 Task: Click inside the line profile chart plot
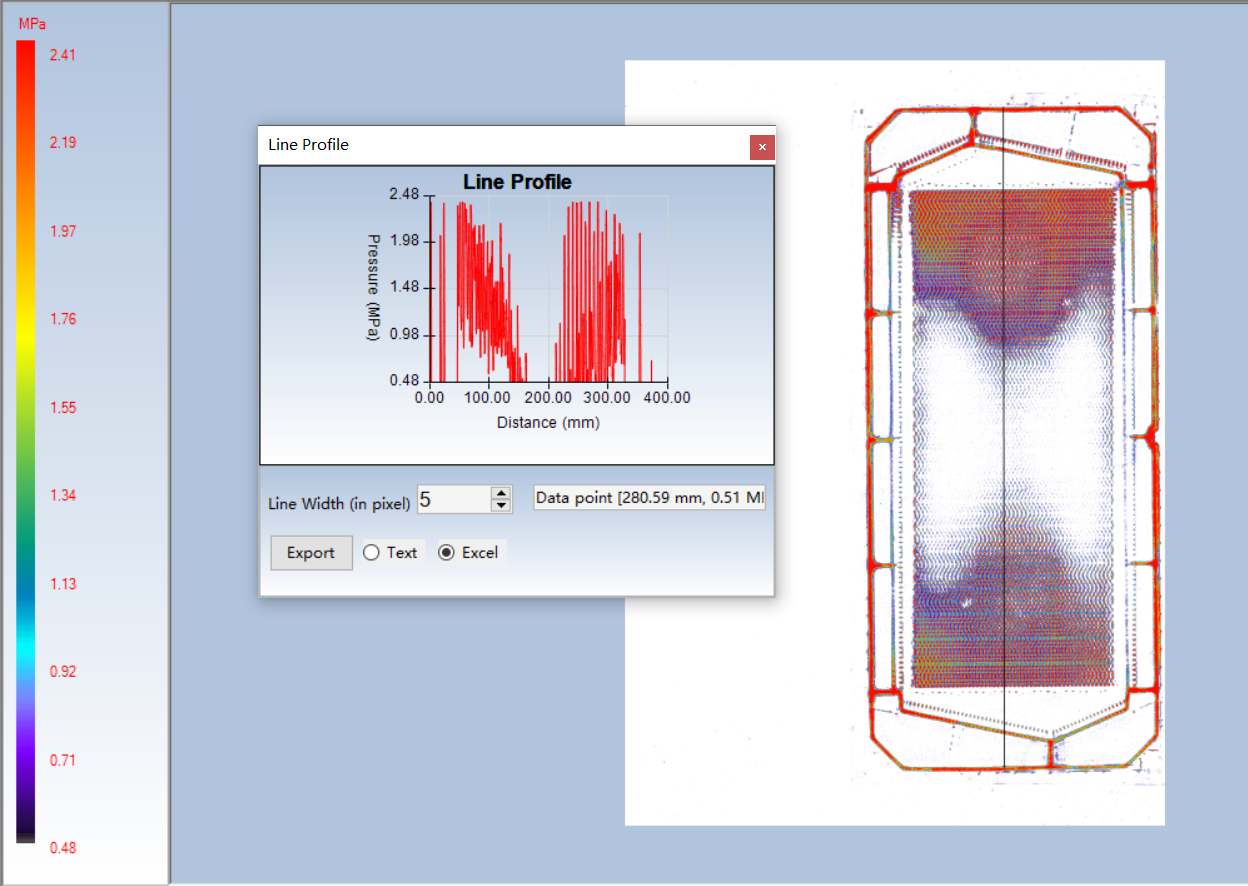(548, 290)
